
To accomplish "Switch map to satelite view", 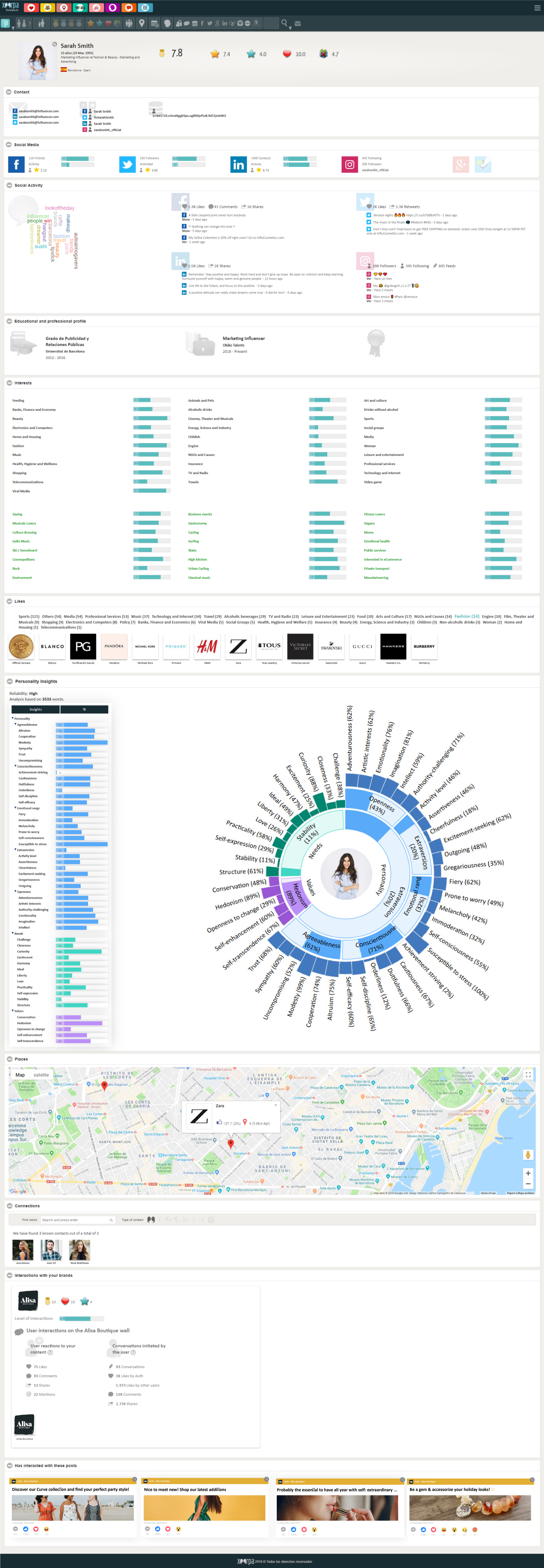I will [x=41, y=1075].
